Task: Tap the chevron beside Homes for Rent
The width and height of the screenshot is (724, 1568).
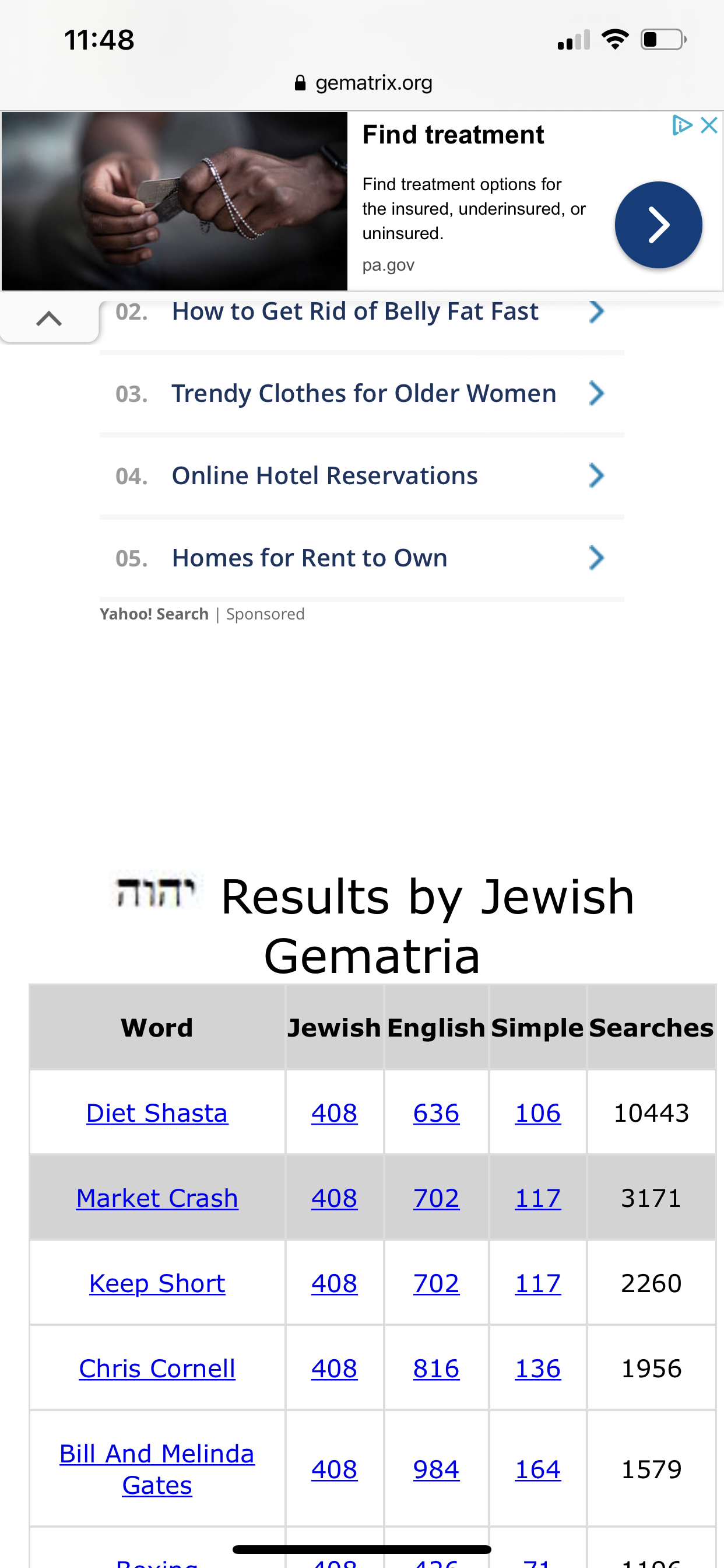Action: 596,558
